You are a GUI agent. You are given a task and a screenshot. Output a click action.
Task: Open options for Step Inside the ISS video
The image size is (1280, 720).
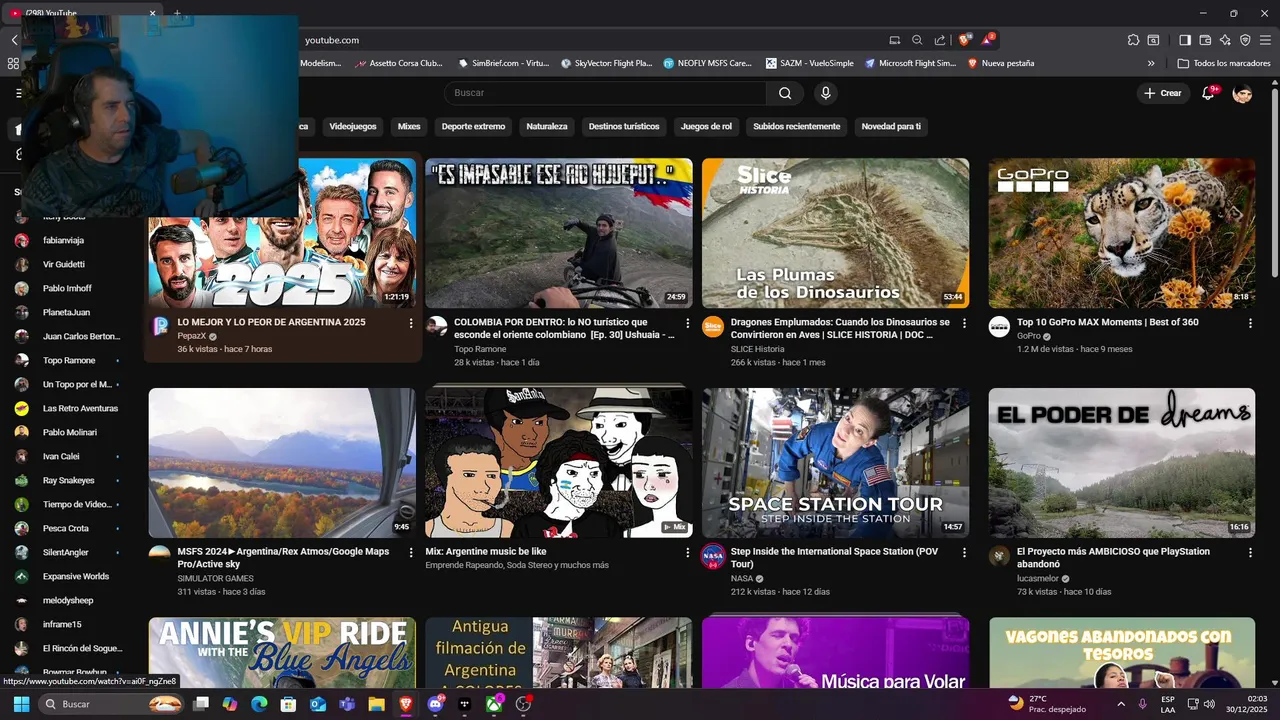(x=964, y=552)
